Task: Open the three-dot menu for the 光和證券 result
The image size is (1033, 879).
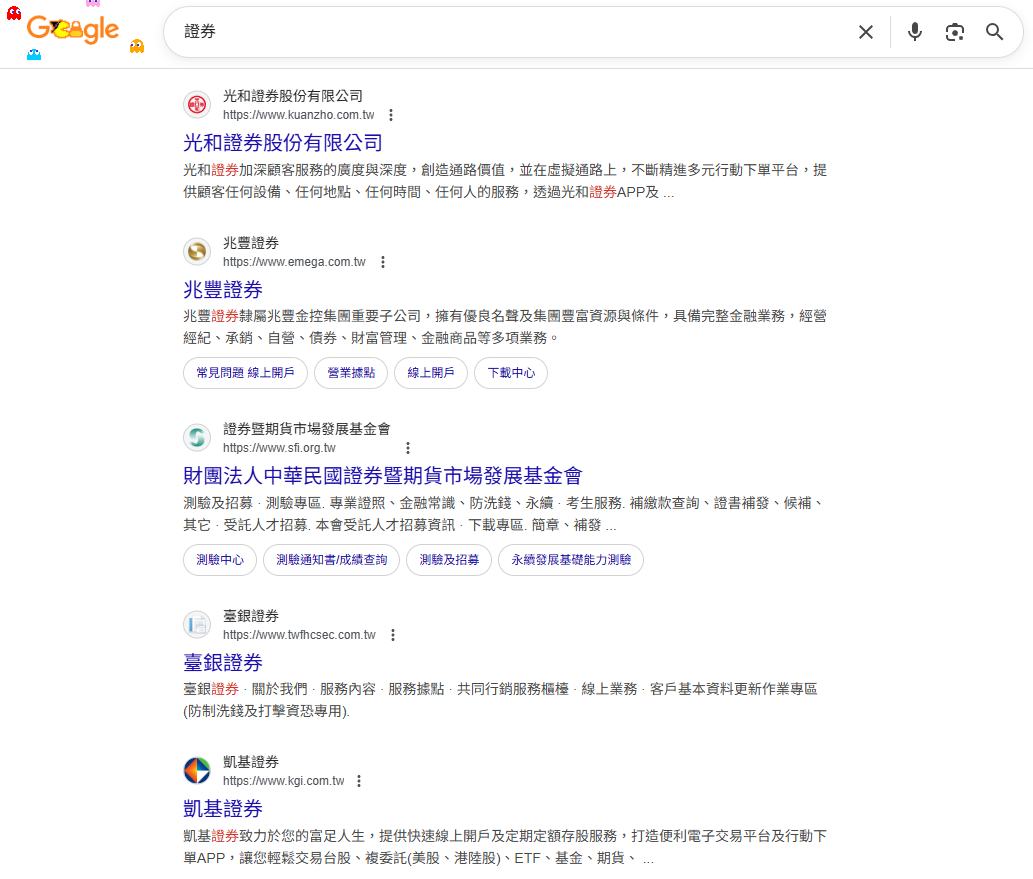Action: click(x=391, y=115)
